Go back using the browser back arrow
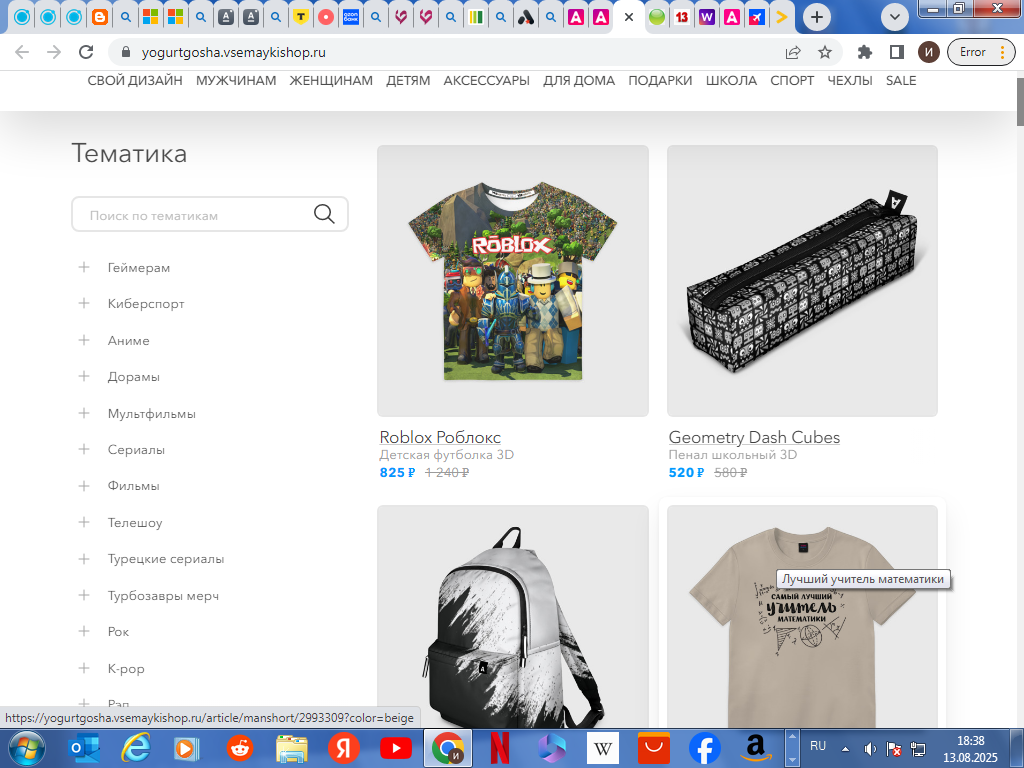Image resolution: width=1024 pixels, height=768 pixels. click(x=22, y=52)
